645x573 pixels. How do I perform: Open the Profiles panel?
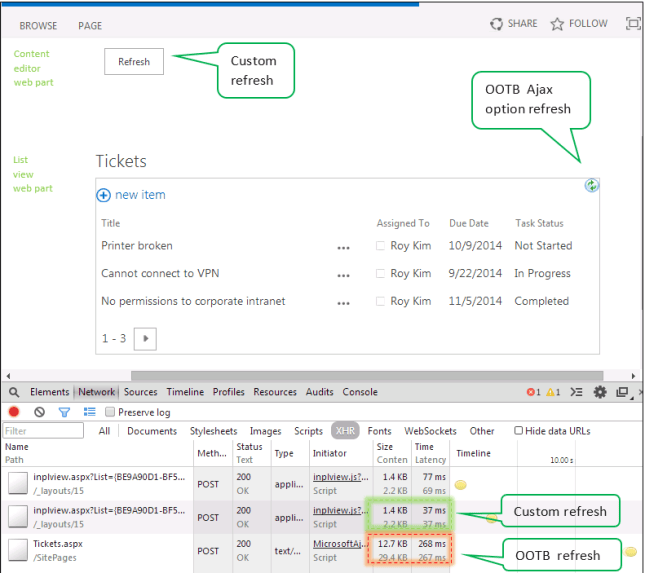[228, 392]
